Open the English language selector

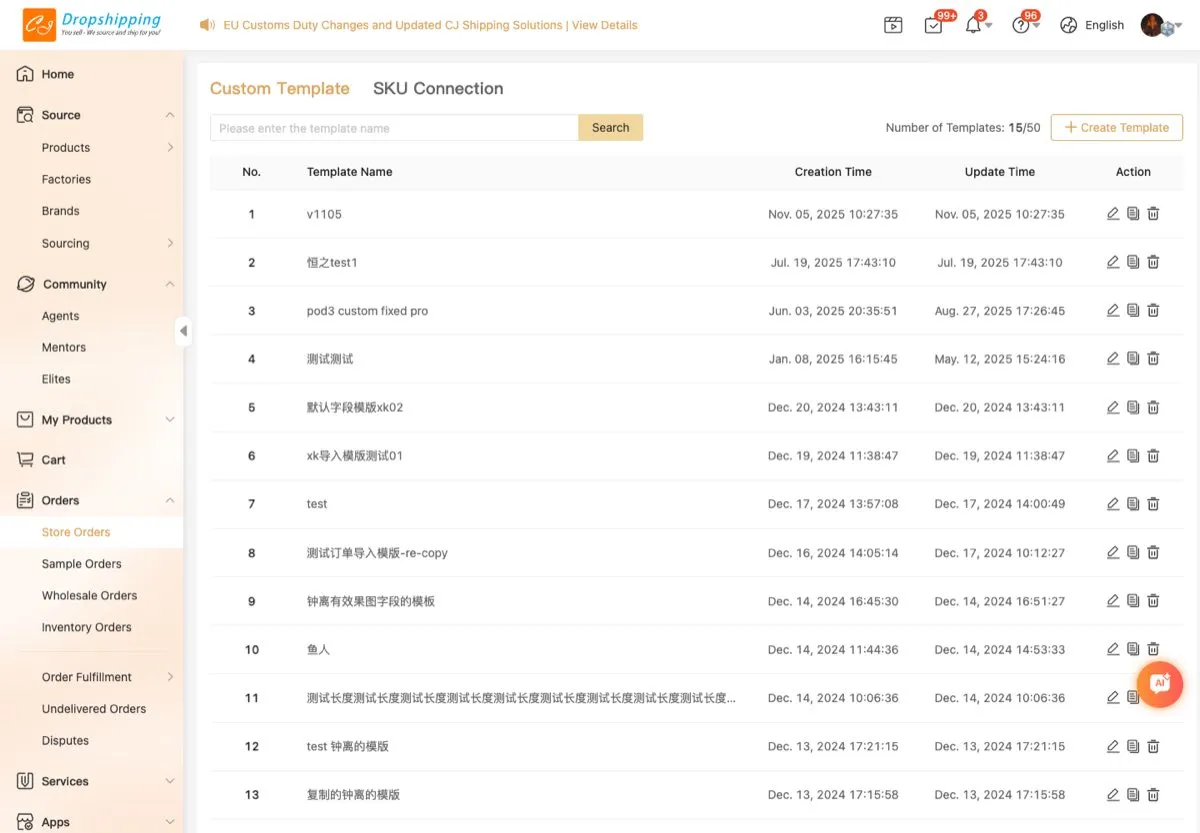pyautogui.click(x=1092, y=25)
